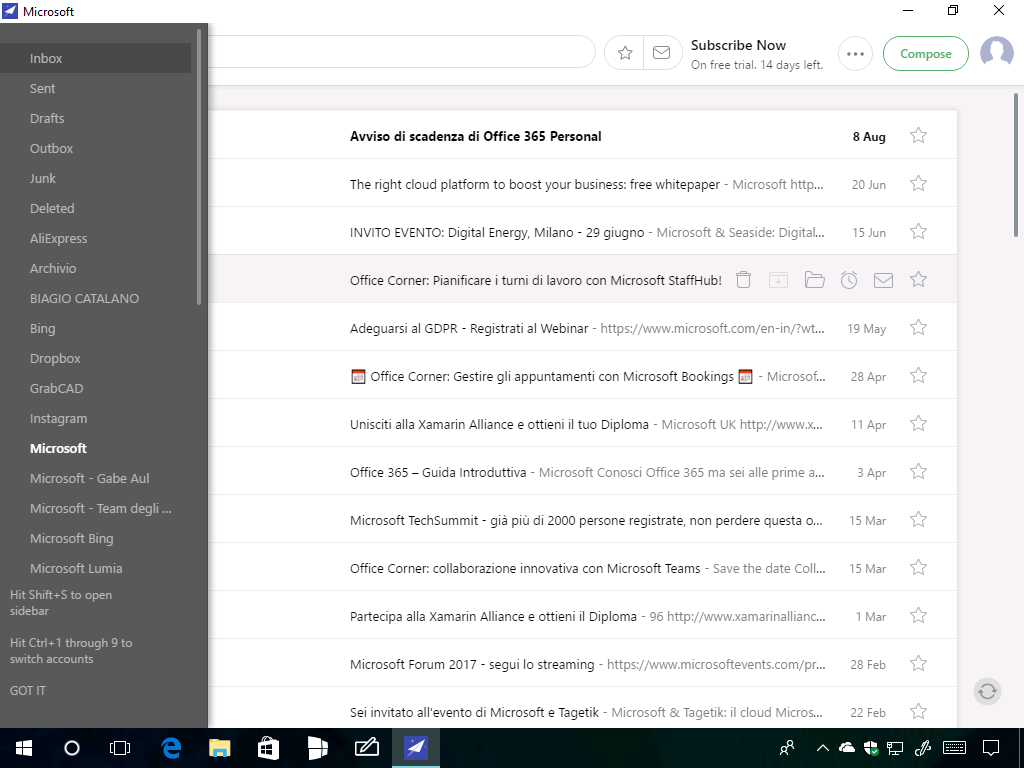Image resolution: width=1024 pixels, height=768 pixels.
Task: Star the right cloud platform whitepaper email
Action: pos(919,184)
